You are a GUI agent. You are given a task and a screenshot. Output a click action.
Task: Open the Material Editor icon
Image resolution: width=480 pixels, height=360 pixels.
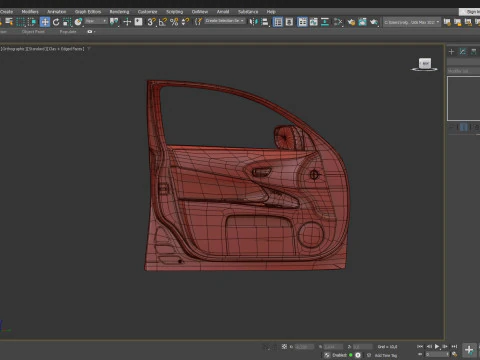[x=338, y=22]
